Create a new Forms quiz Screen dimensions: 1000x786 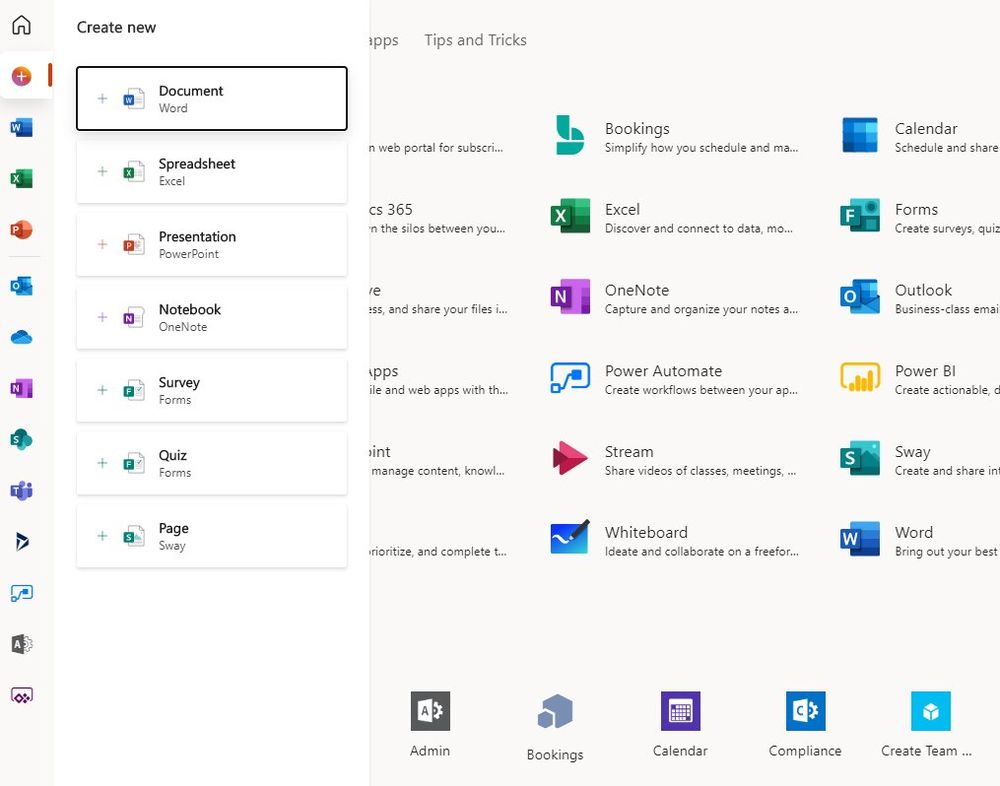pos(211,463)
